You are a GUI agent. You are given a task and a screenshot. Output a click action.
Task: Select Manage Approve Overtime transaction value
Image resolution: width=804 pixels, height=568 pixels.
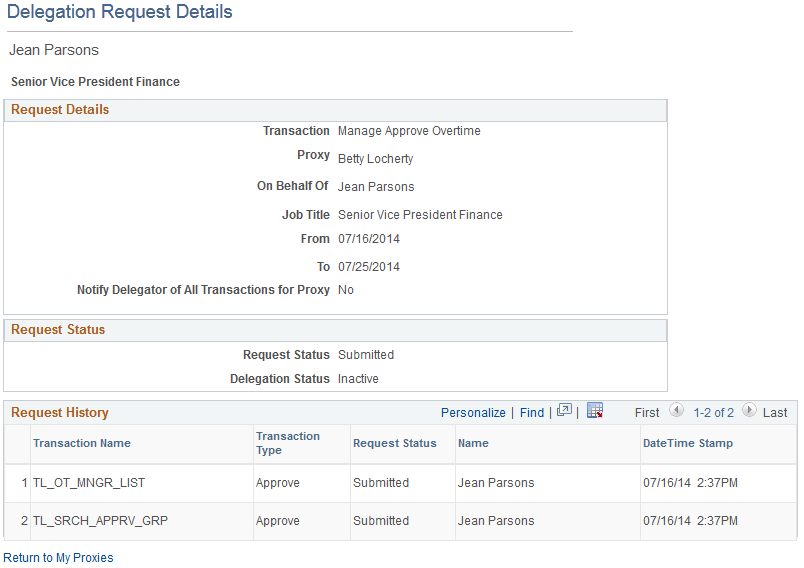[409, 131]
